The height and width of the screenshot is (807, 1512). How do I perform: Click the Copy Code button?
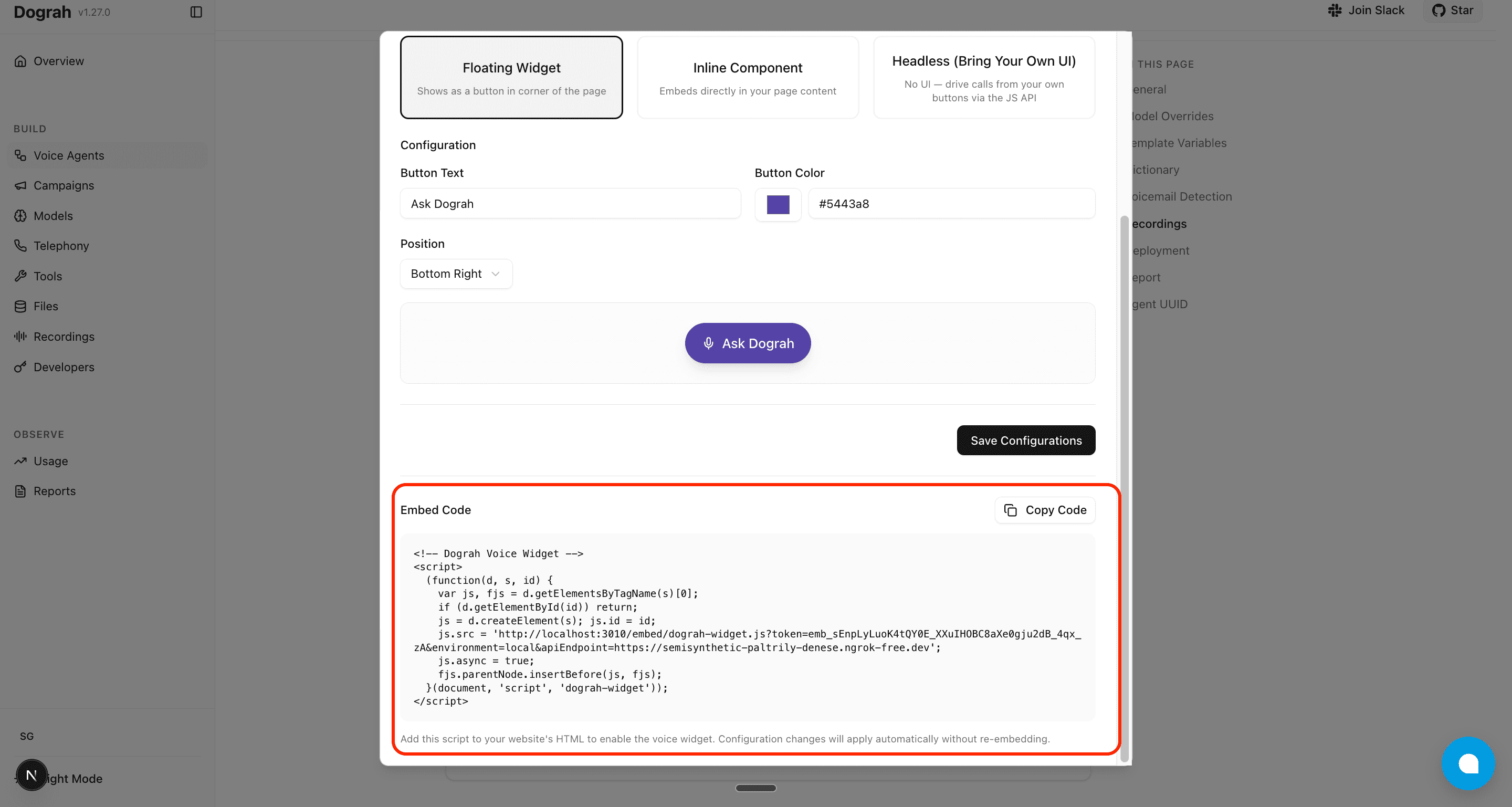click(x=1045, y=510)
